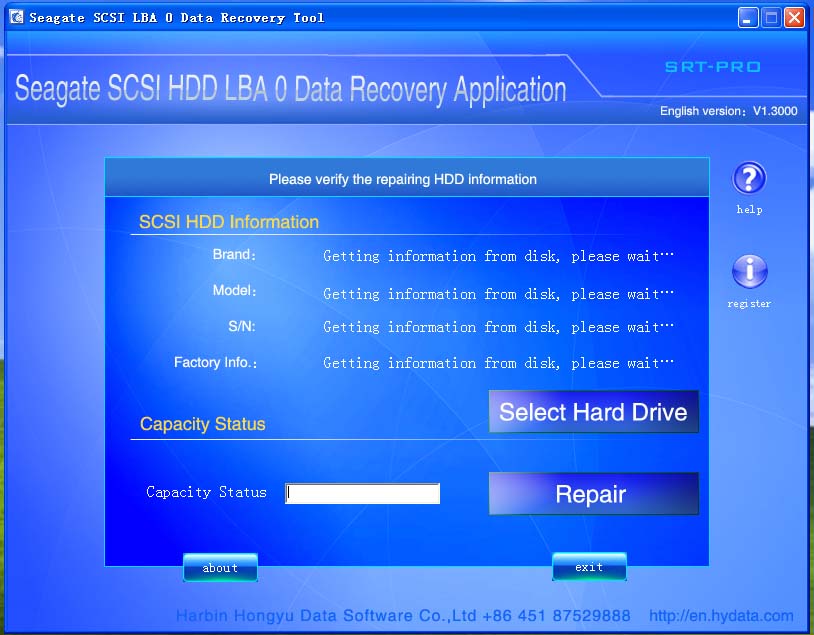Screen dimensions: 814x635
Task: Click the S/N label
Action: coord(242,326)
